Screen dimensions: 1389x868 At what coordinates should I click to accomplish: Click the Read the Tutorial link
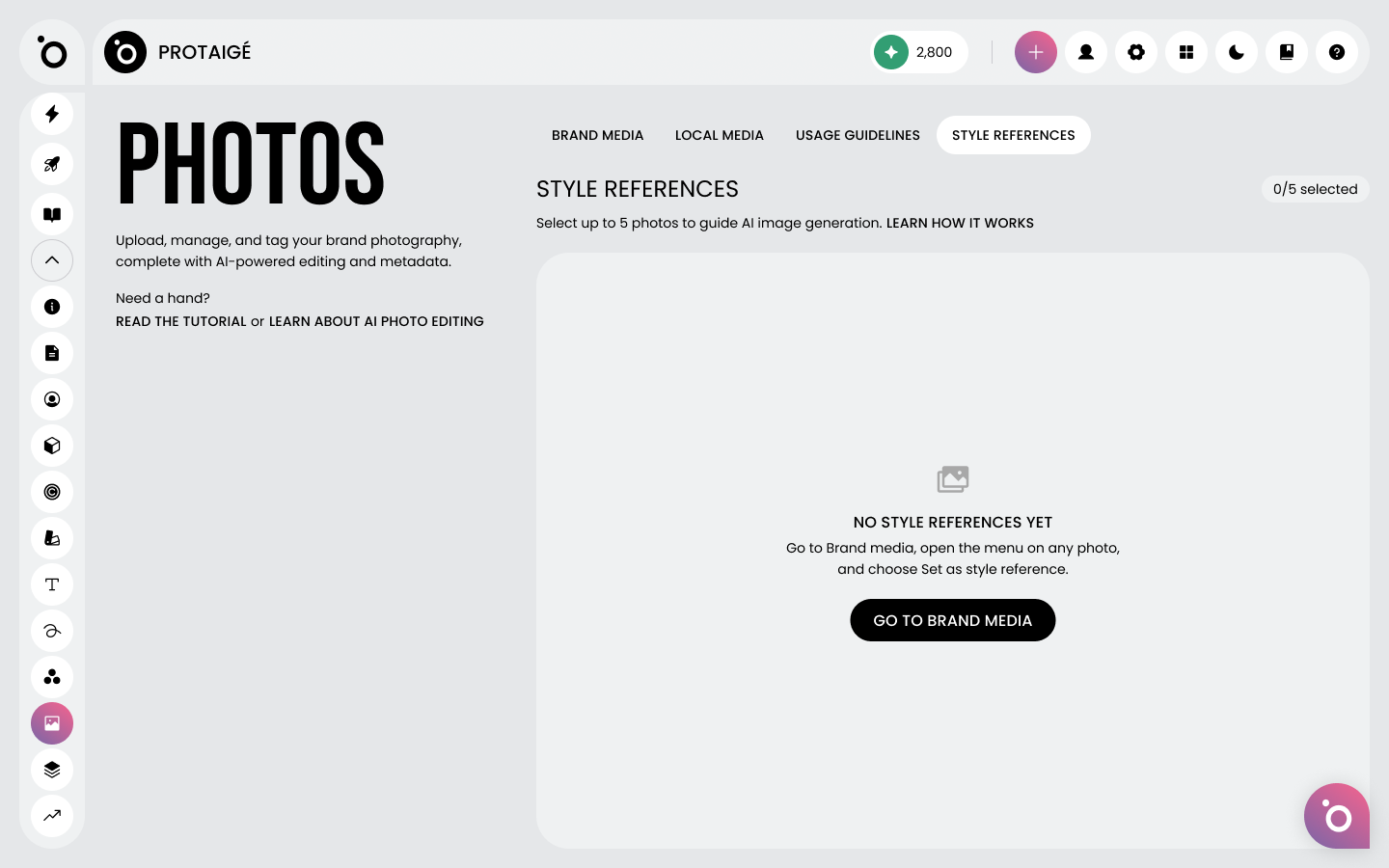tap(181, 321)
